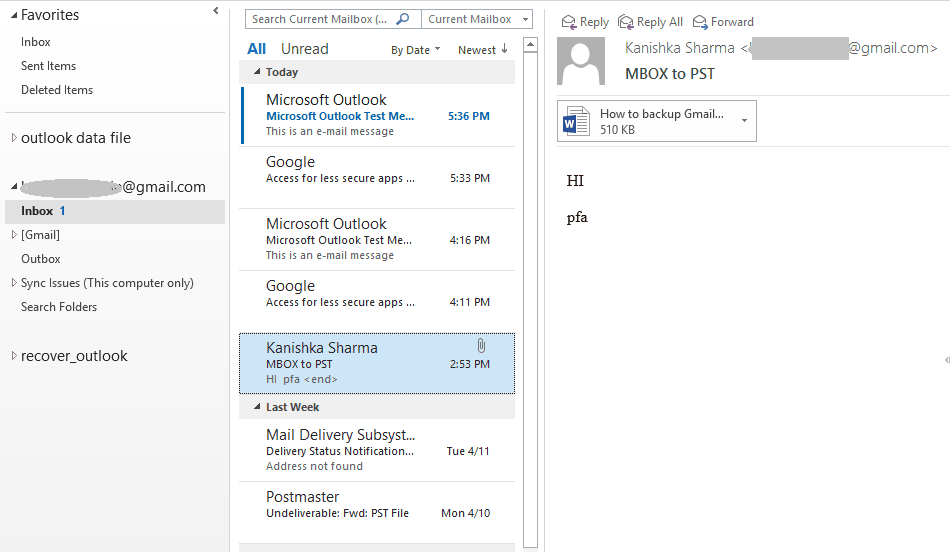
Task: Click the Reply All button label
Action: (x=660, y=22)
